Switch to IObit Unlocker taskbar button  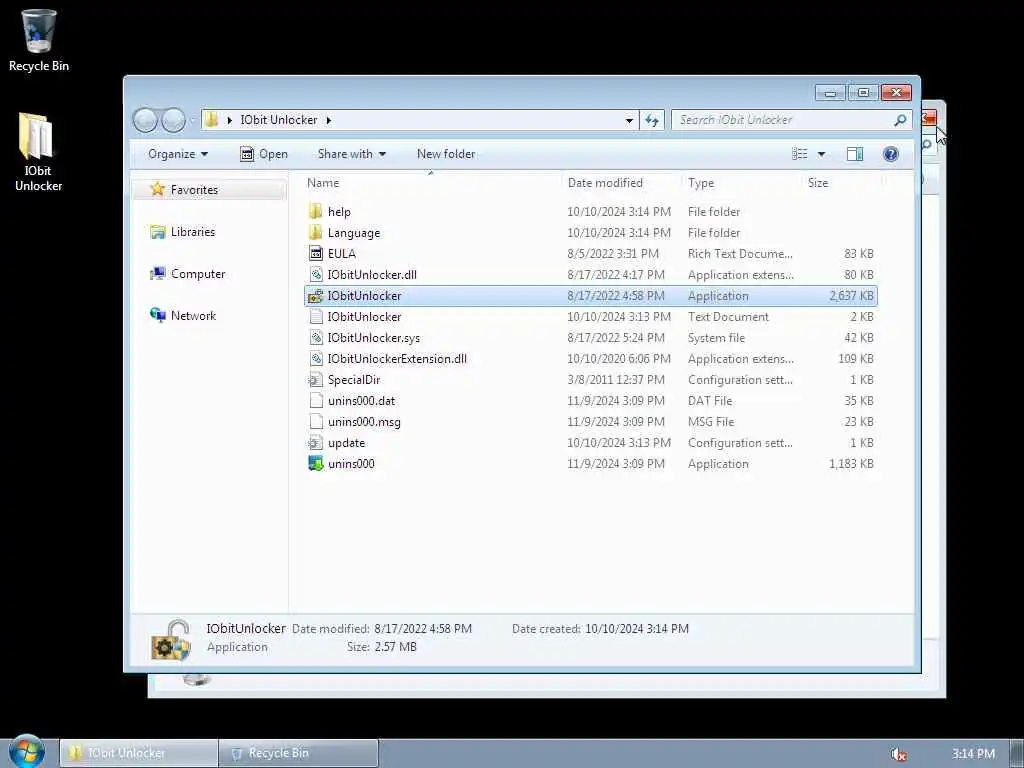[138, 753]
